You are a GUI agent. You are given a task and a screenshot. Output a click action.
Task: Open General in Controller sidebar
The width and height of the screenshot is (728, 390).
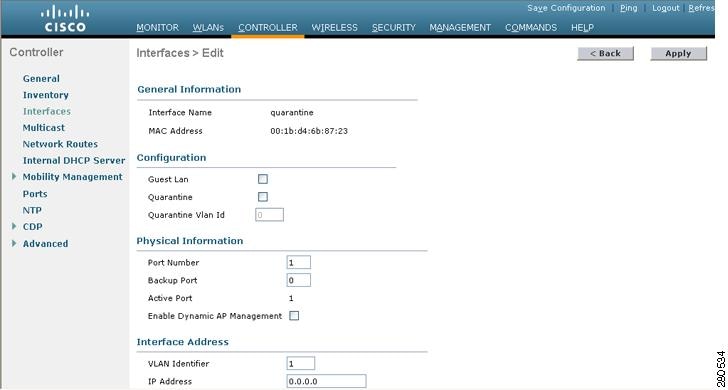pos(41,78)
